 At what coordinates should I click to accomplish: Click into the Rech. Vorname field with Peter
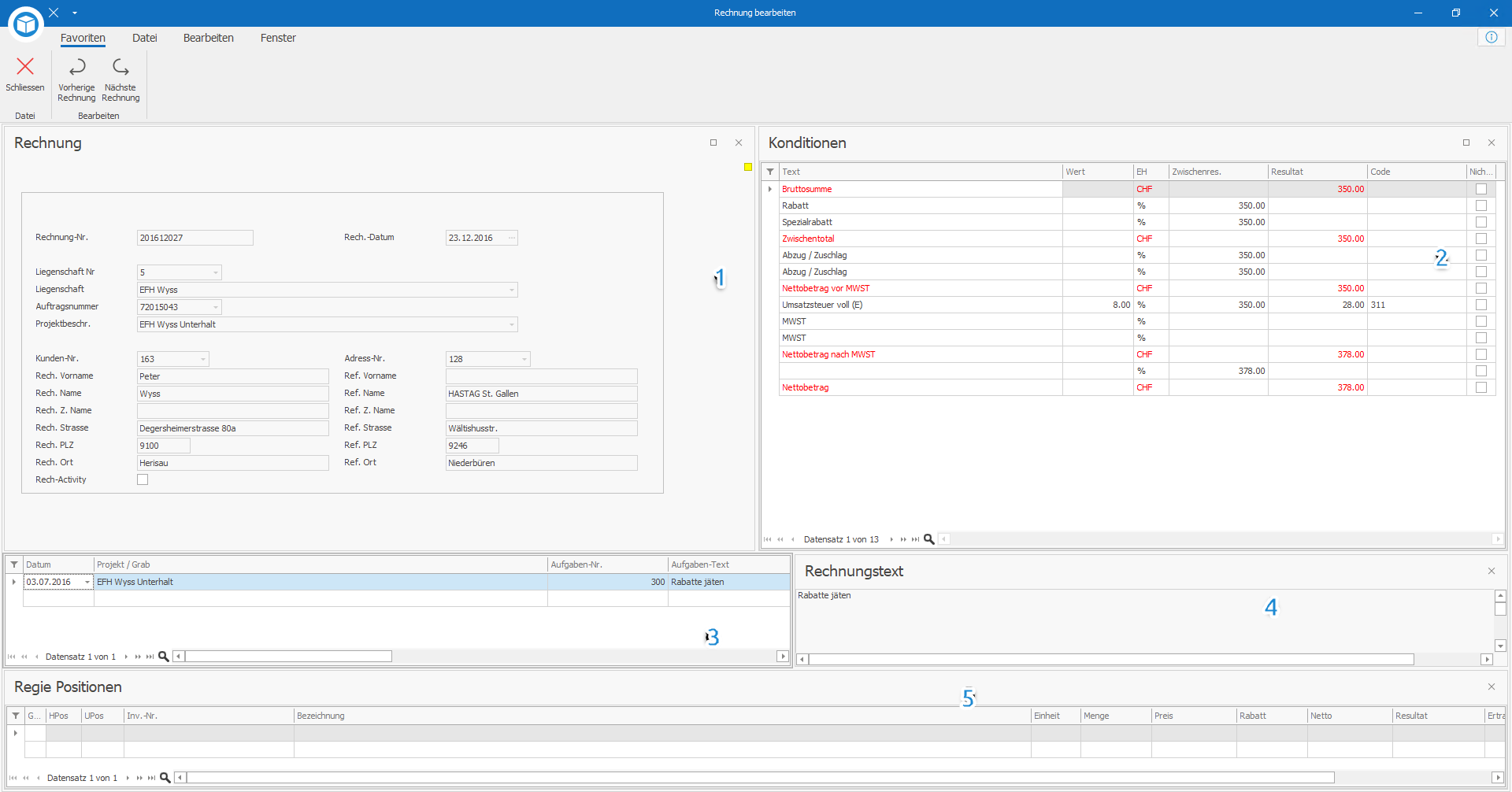tap(233, 376)
